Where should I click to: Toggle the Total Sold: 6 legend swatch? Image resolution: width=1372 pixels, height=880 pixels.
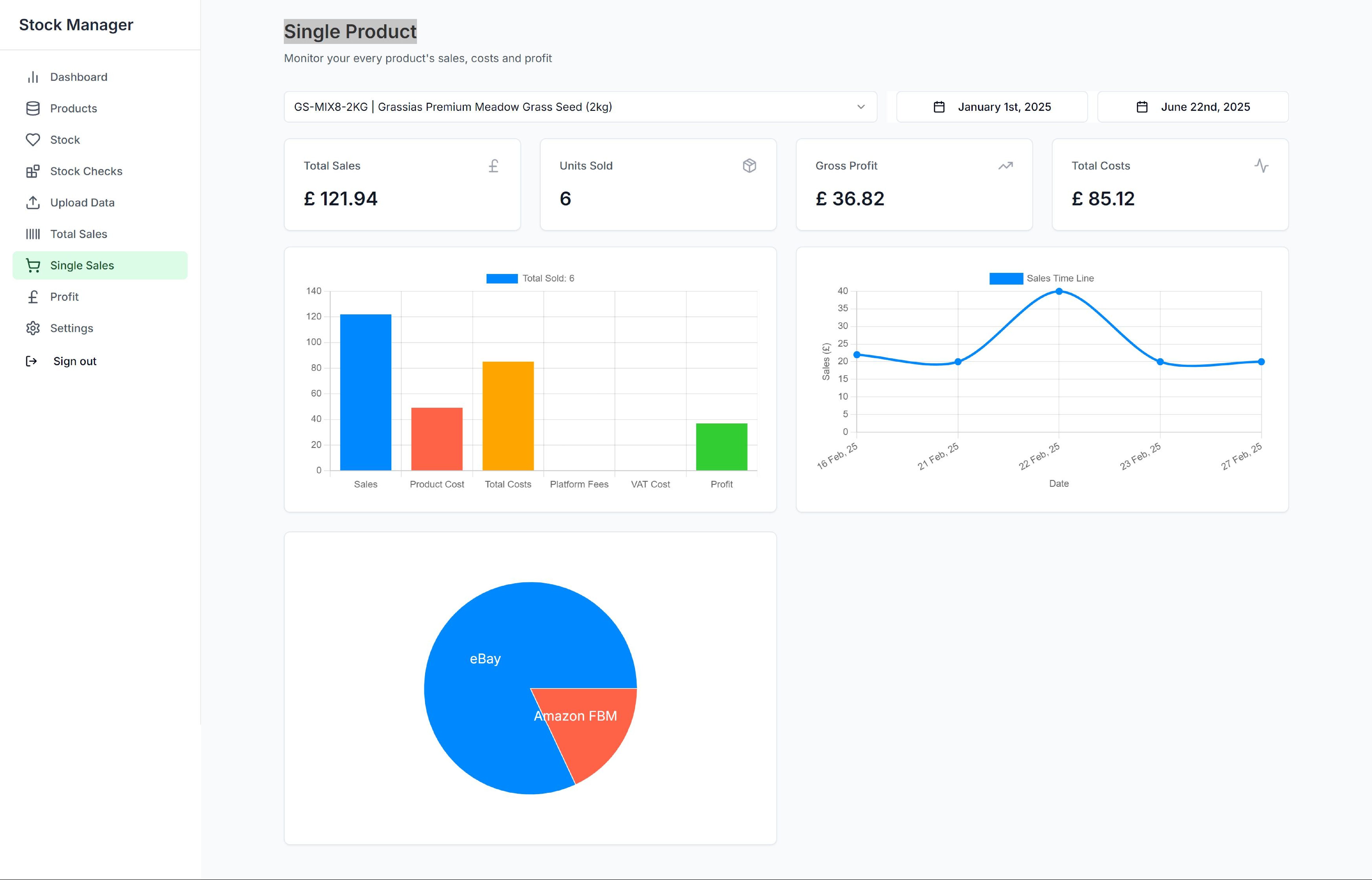(x=502, y=278)
